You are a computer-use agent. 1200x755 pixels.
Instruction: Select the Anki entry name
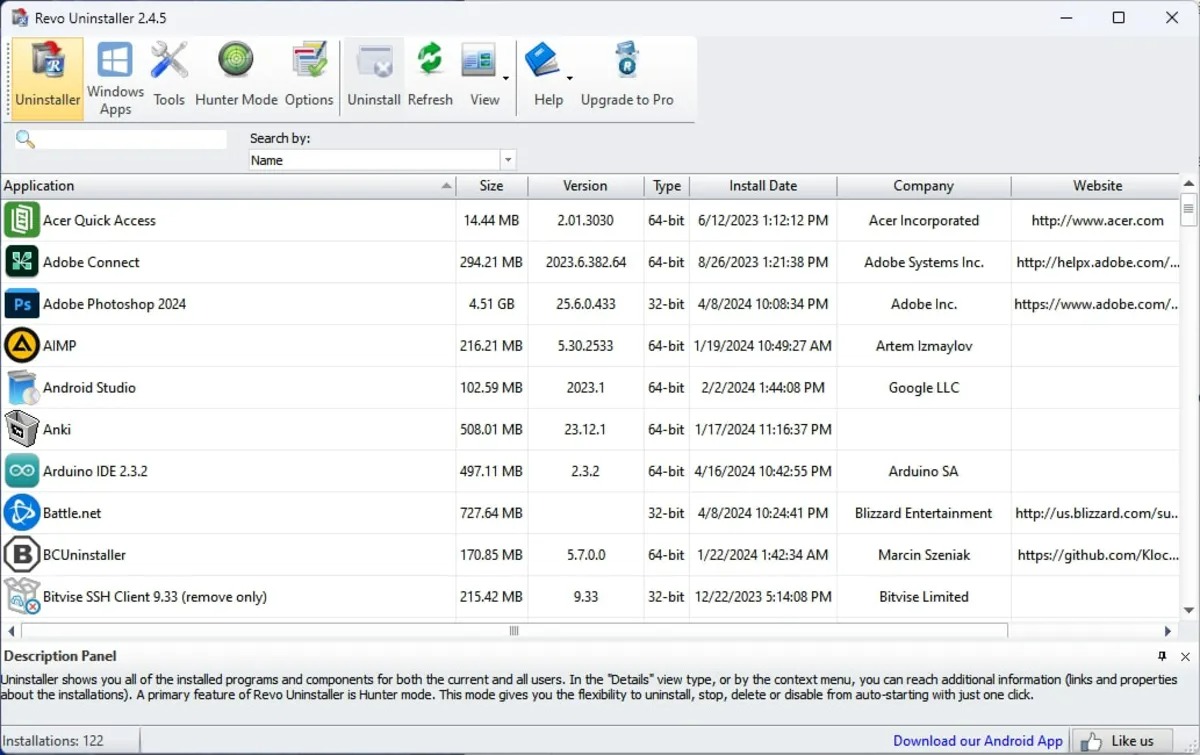57,429
